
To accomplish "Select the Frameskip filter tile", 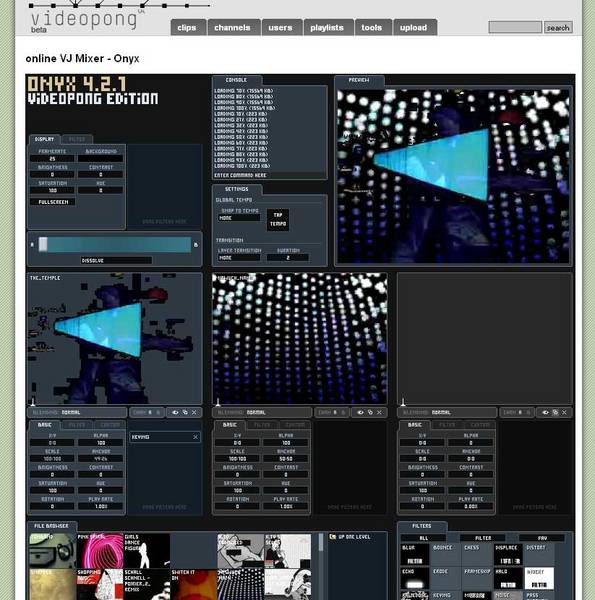I will [477, 579].
